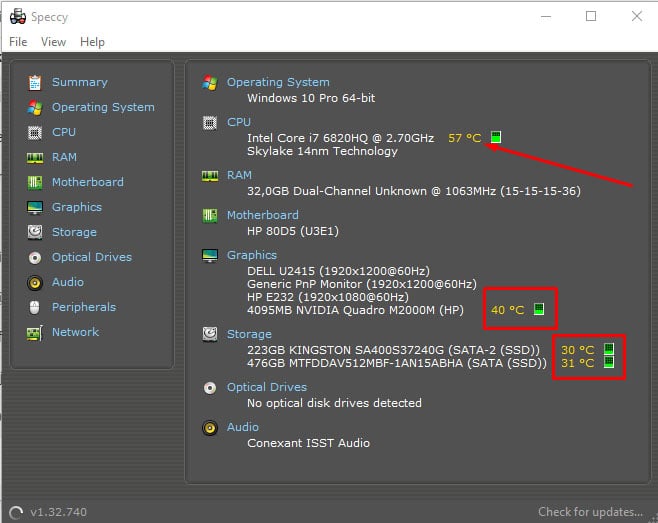Viewport: 658px width, 523px height.
Task: Click the refresh spinner icon in the status bar
Action: pyautogui.click(x=16, y=513)
